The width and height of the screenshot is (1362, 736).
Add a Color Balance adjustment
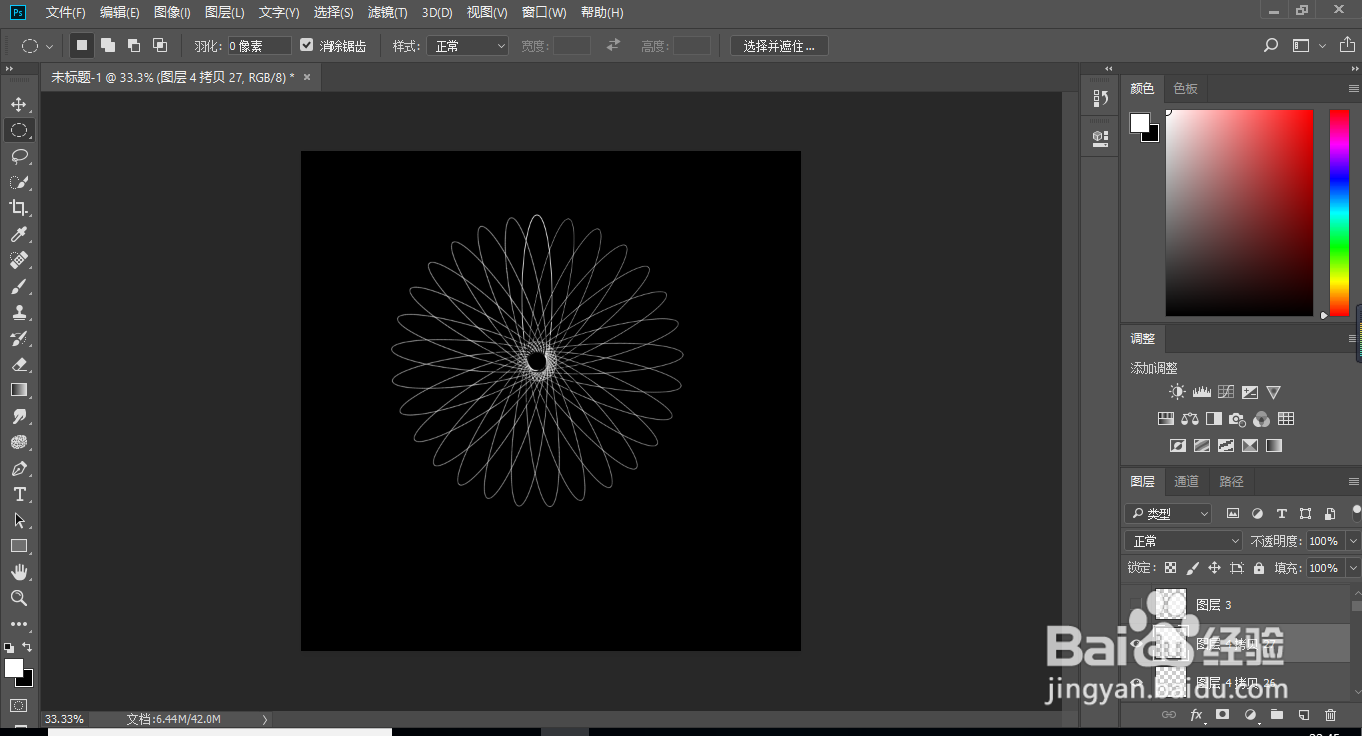coord(1190,419)
